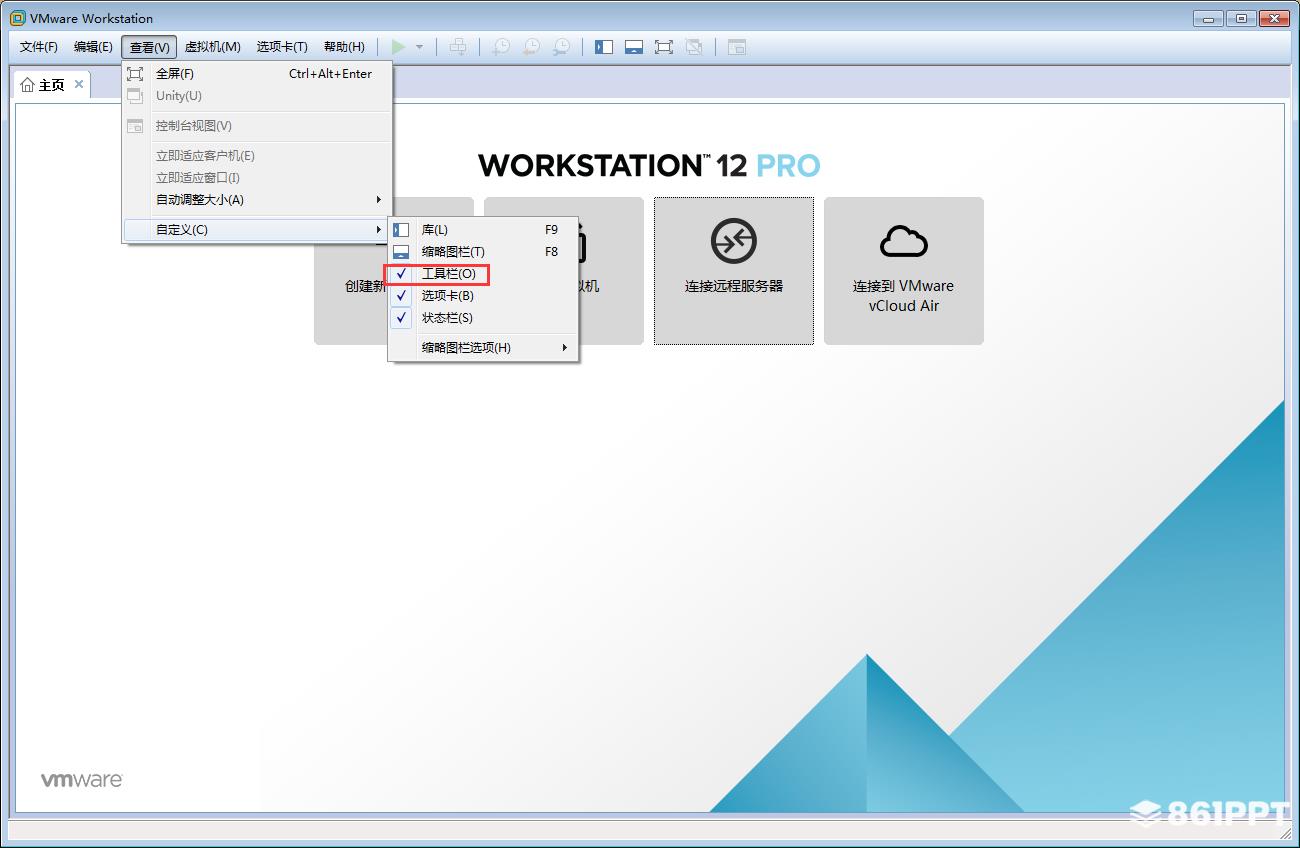Expand the 缩略图栏选项(H) submenu
This screenshot has height=848, width=1300.
point(483,348)
